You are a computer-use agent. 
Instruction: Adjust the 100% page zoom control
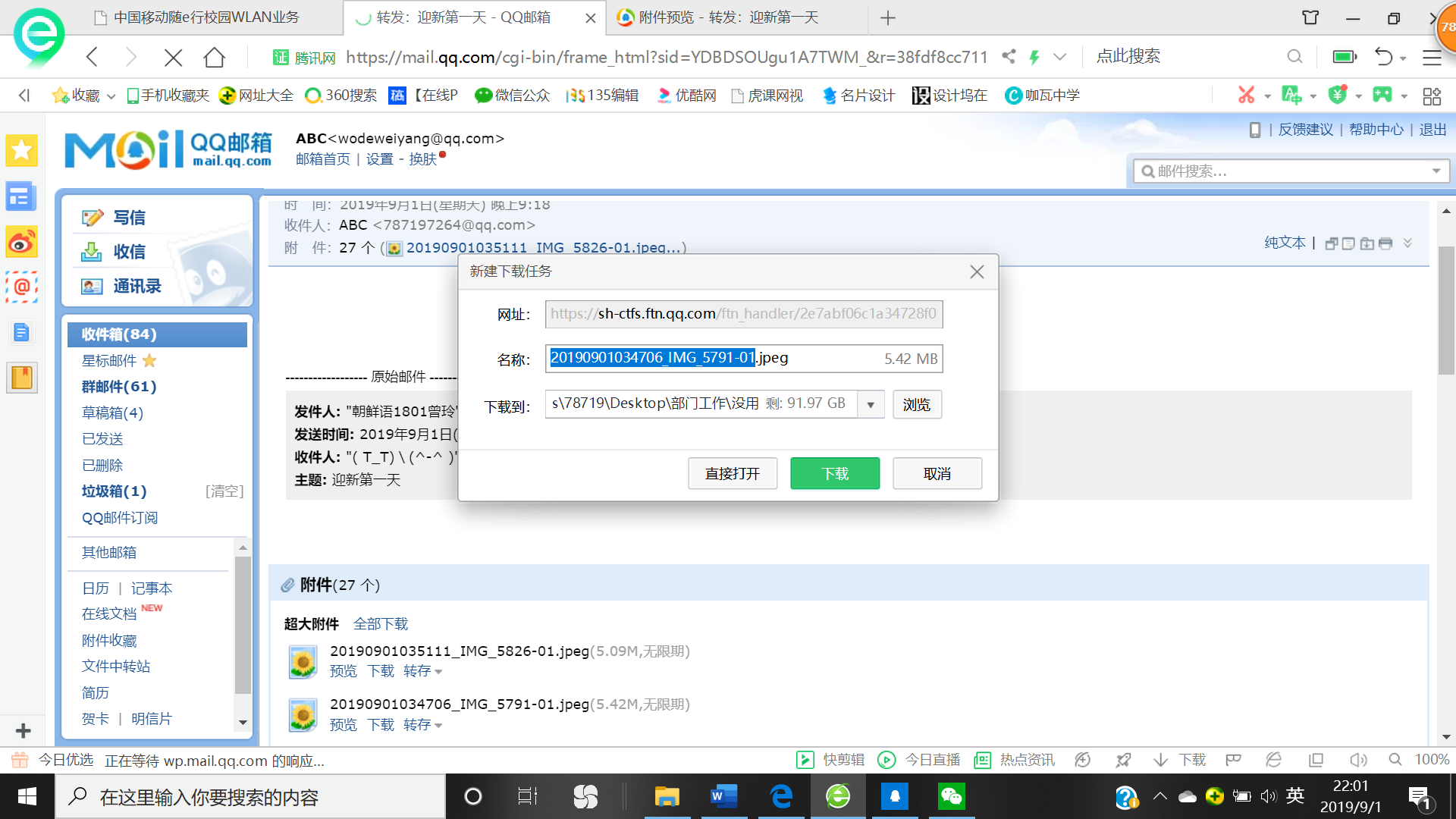(x=1432, y=760)
